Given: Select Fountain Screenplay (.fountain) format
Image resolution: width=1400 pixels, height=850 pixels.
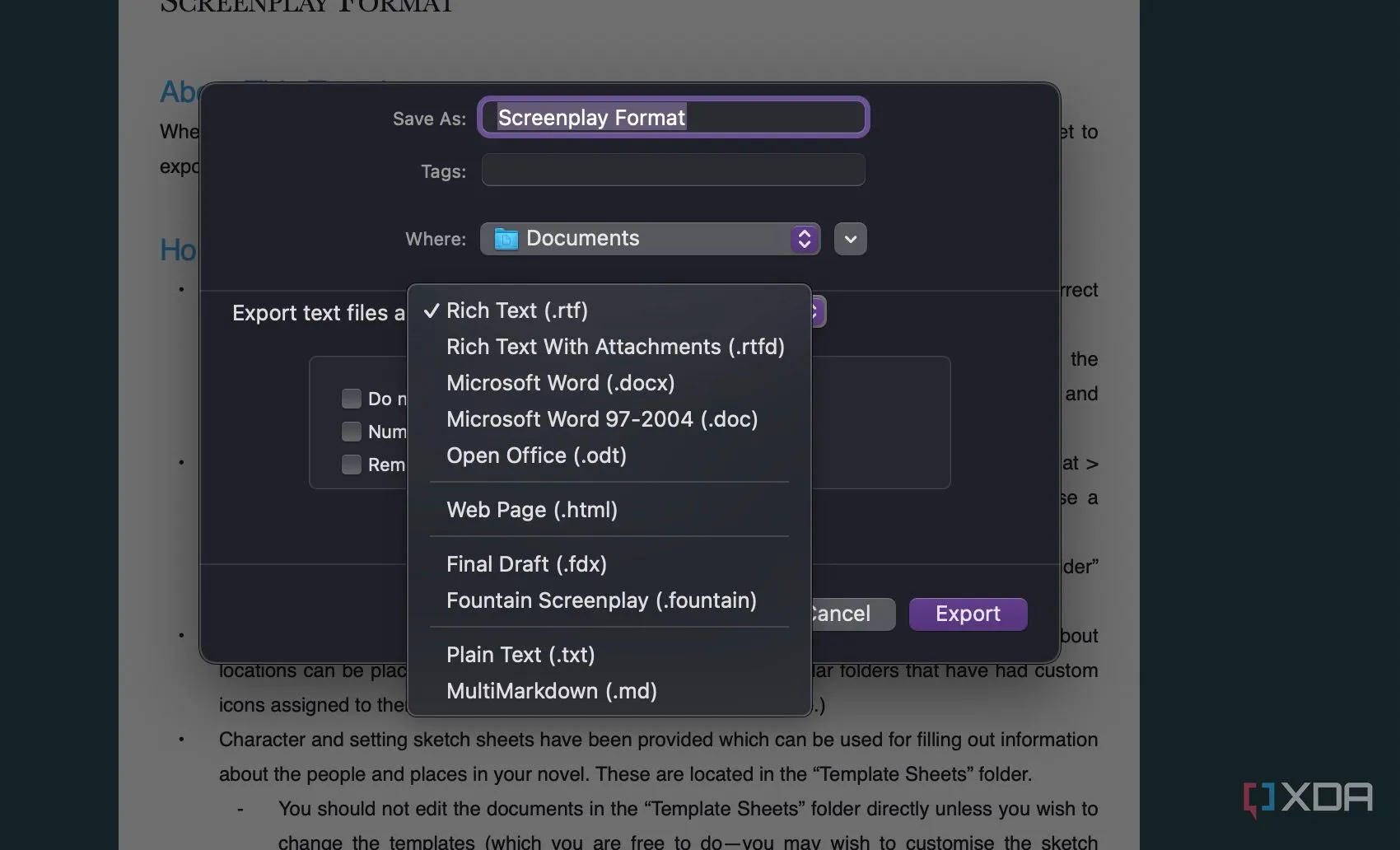Looking at the screenshot, I should pos(609,600).
